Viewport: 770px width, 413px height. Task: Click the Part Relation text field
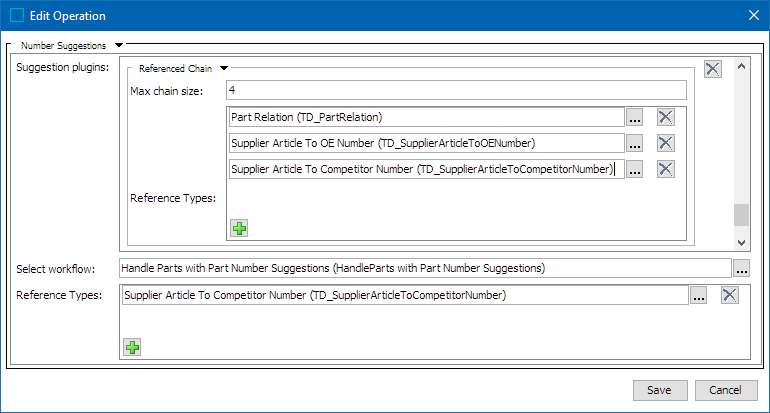pos(427,117)
